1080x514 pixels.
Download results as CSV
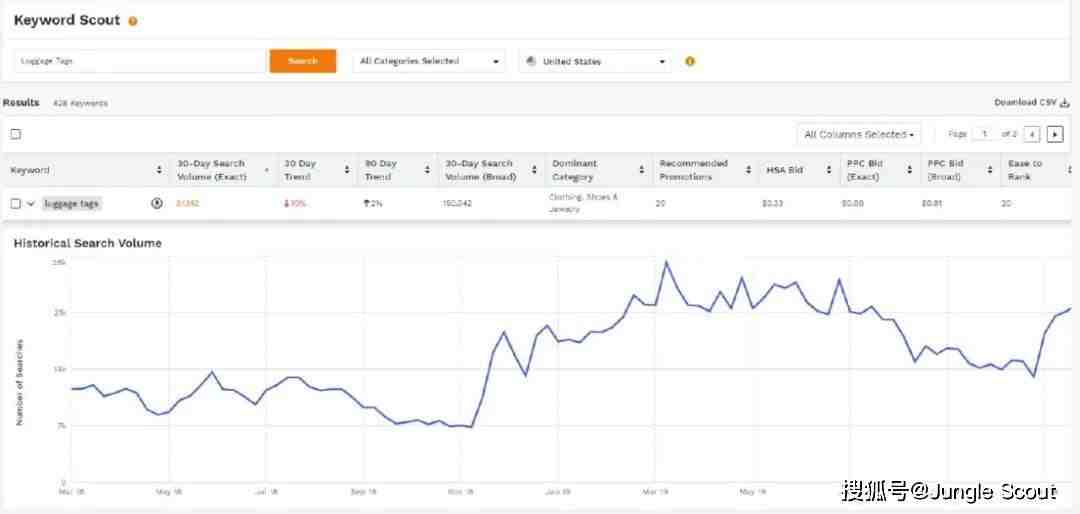click(x=1031, y=102)
